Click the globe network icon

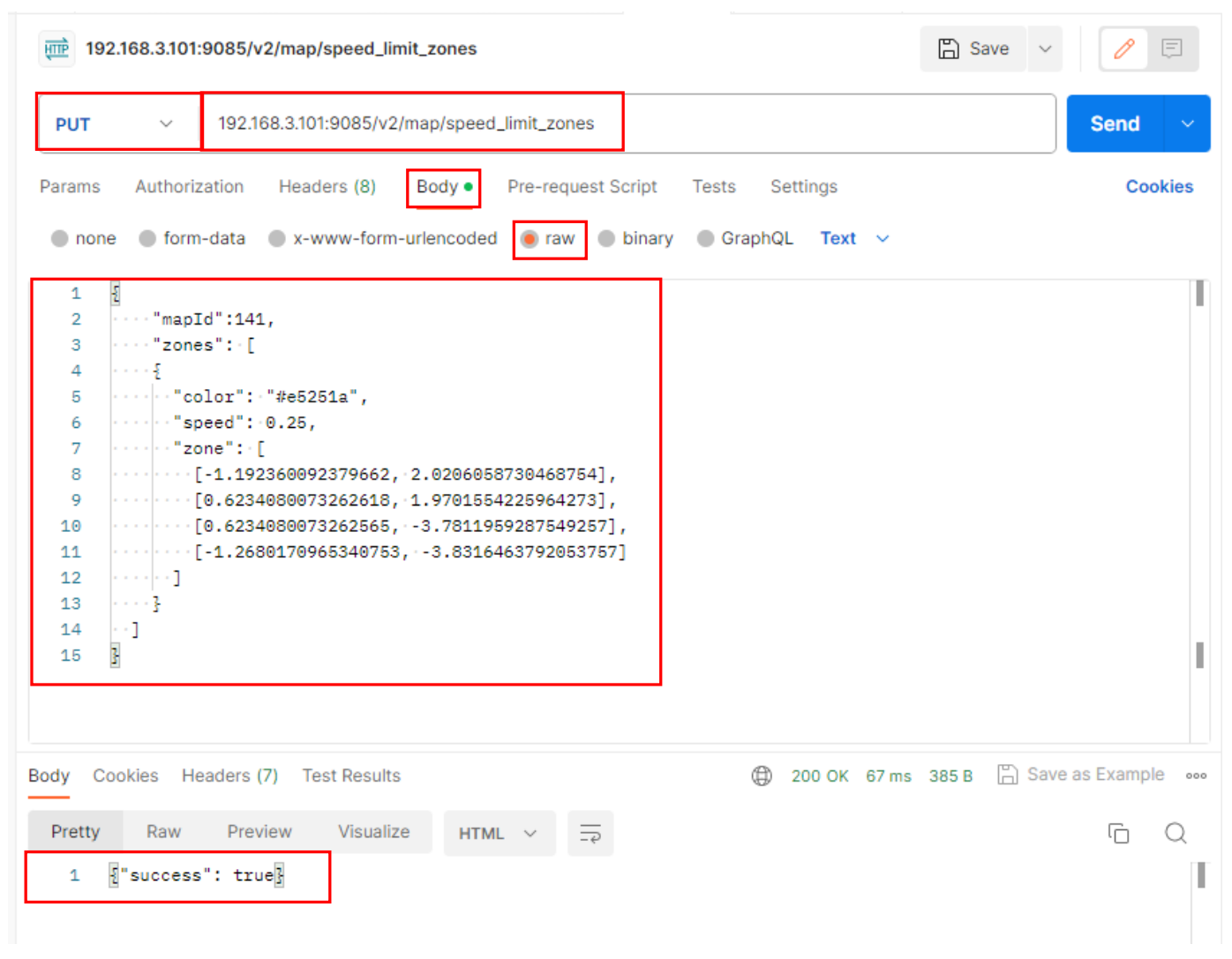762,775
